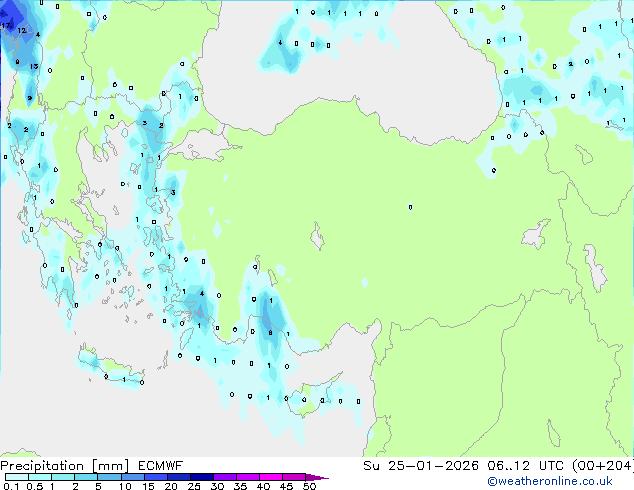634x490 pixels.
Task: Click the 35–40 mm violet legend box
Action: click(248, 477)
